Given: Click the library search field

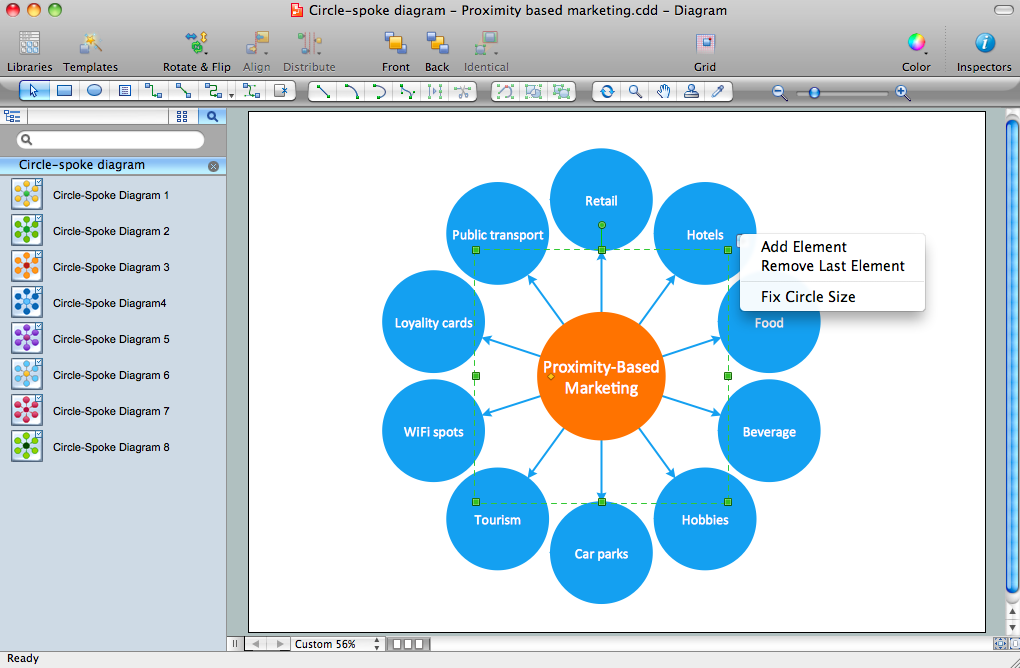Looking at the screenshot, I should pos(110,140).
